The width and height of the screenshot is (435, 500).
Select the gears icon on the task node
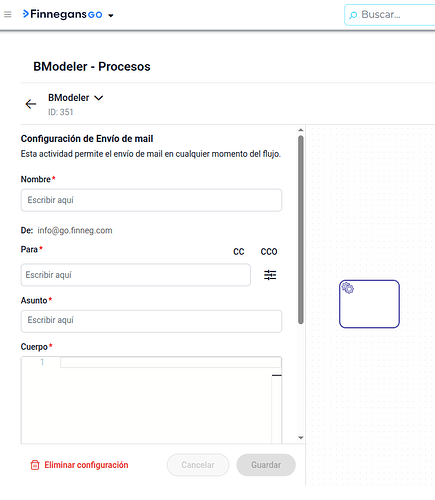pyautogui.click(x=348, y=288)
